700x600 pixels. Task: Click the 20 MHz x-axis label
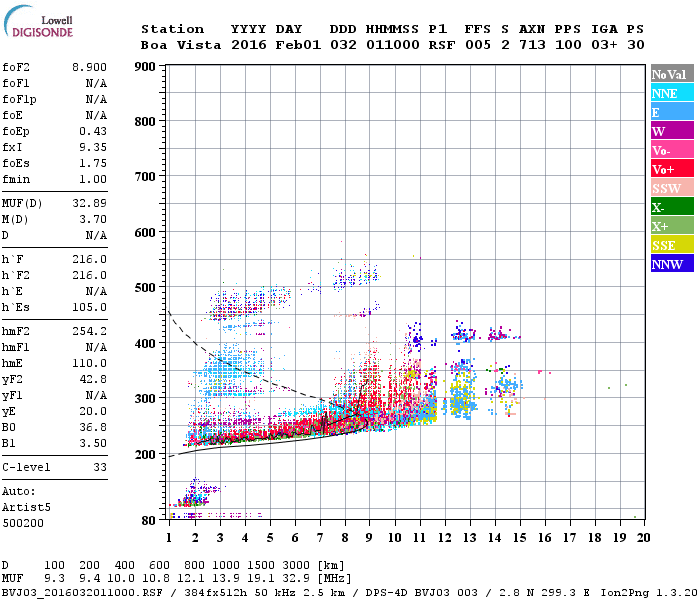(643, 538)
